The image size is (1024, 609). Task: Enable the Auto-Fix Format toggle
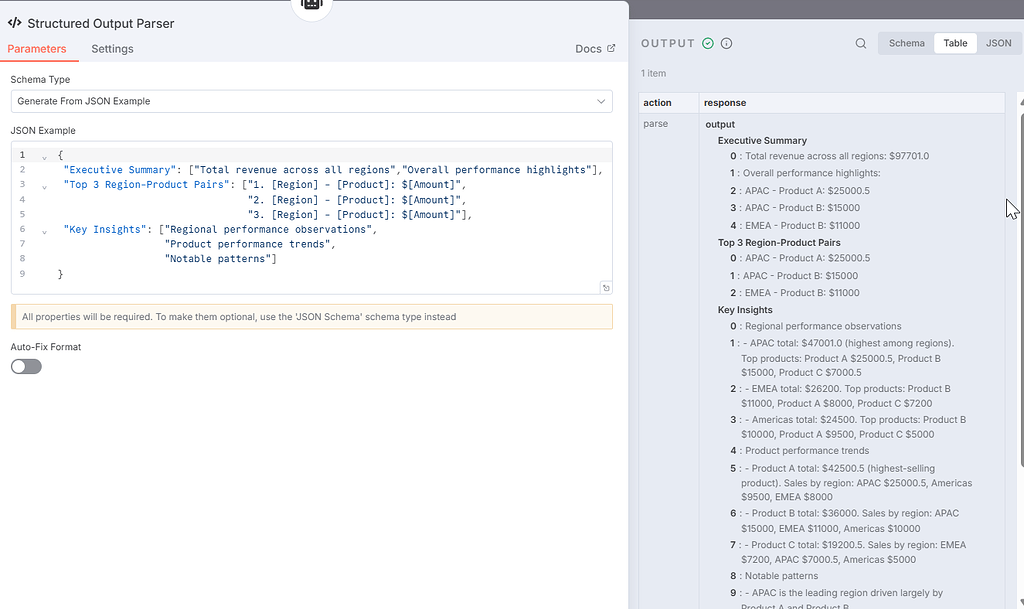(x=25, y=366)
